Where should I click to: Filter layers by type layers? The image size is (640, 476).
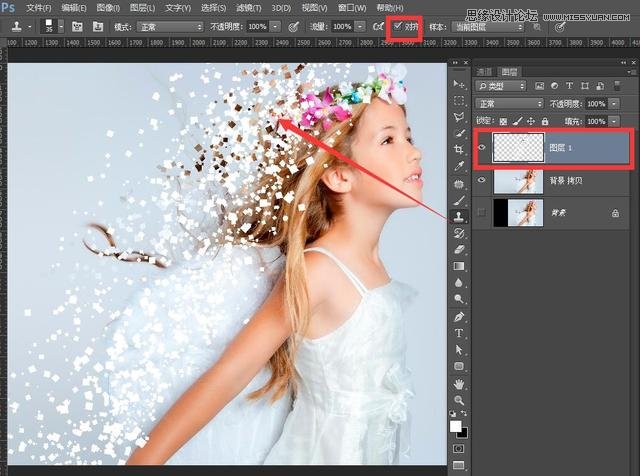coord(569,86)
